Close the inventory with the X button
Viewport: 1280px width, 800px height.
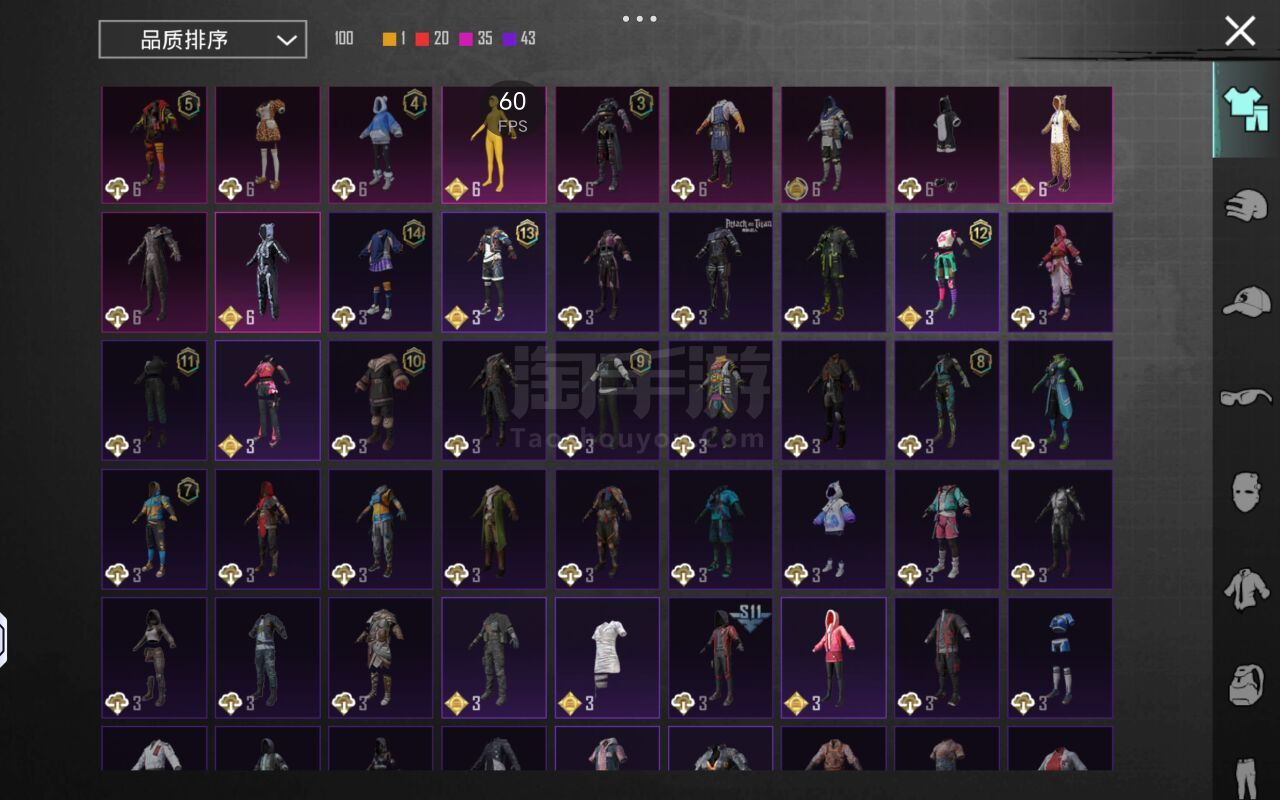(1240, 31)
